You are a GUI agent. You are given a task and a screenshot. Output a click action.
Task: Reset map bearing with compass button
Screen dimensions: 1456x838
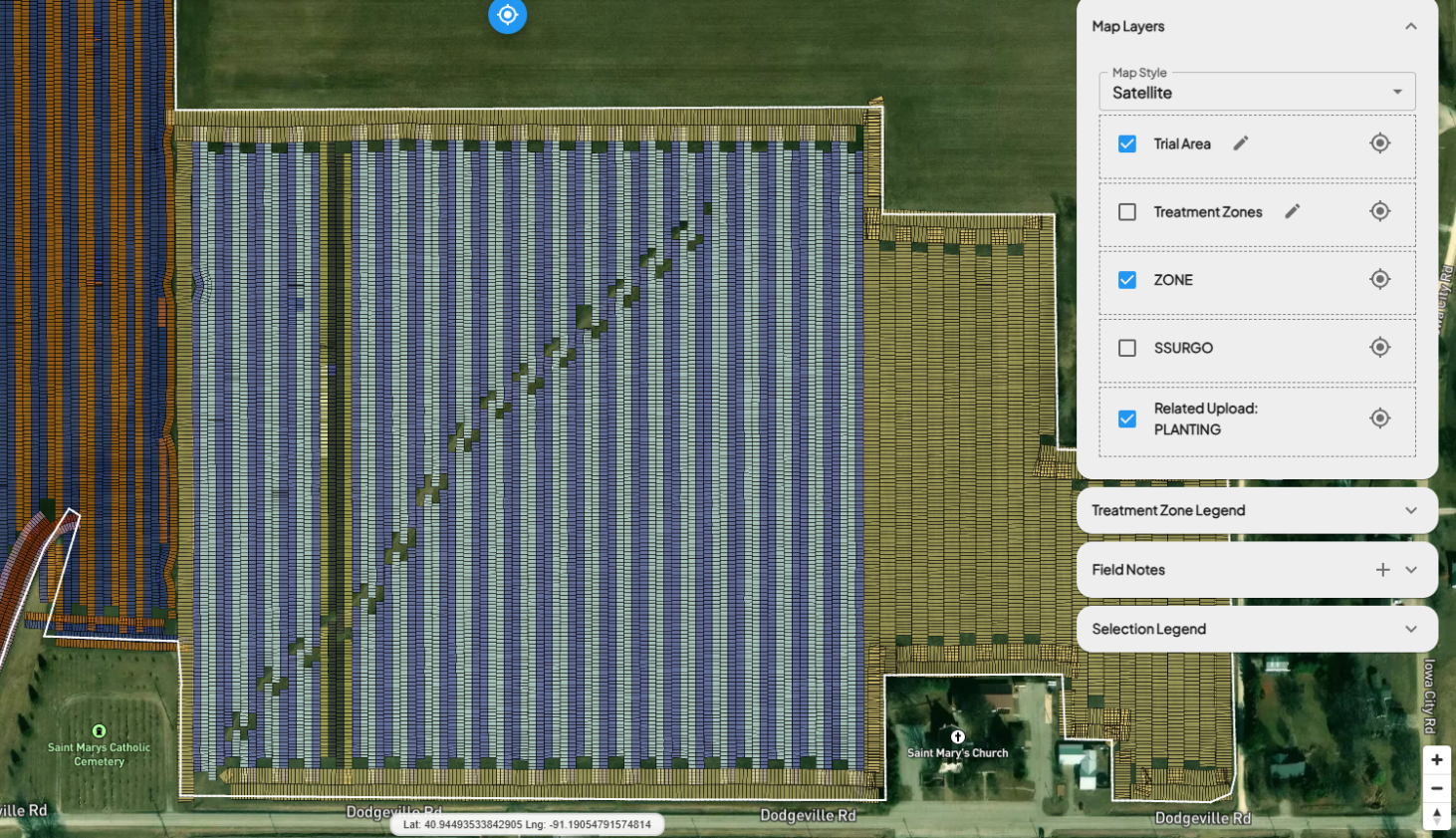pos(1436,816)
